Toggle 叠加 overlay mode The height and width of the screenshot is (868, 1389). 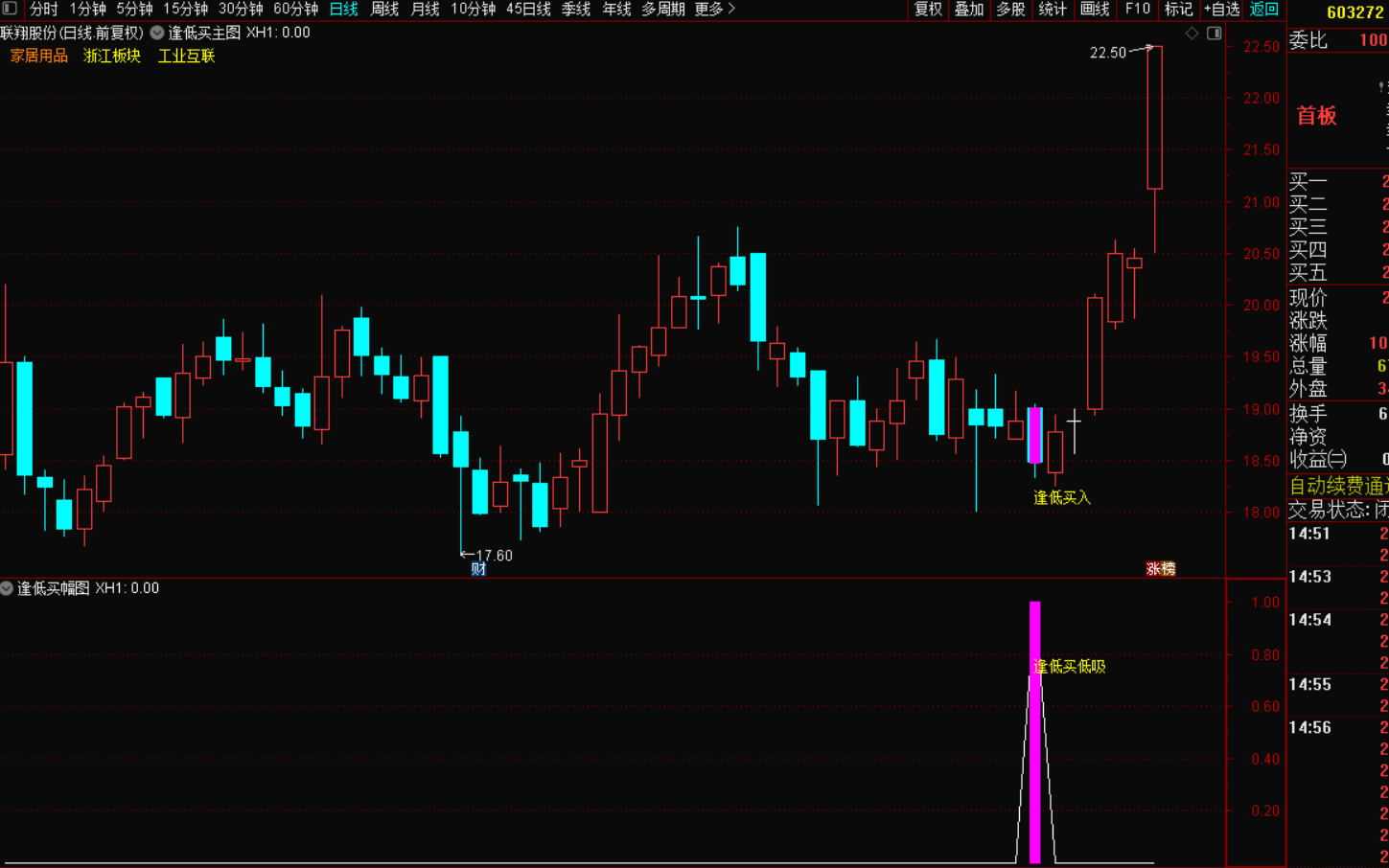[x=969, y=10]
